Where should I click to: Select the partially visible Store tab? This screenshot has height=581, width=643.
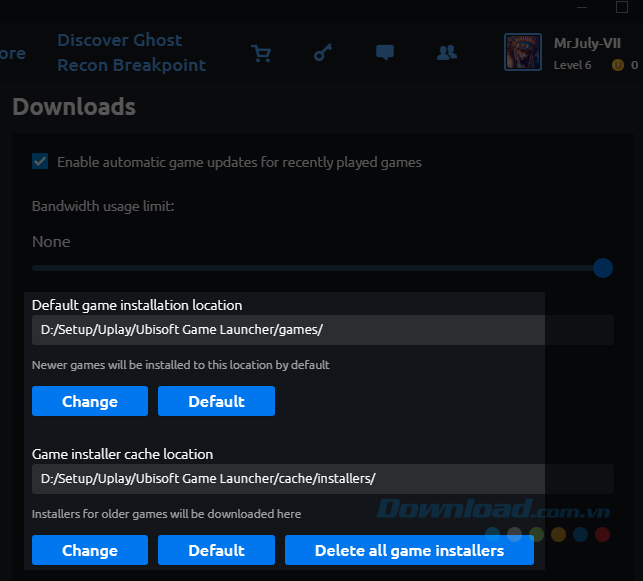pyautogui.click(x=13, y=53)
